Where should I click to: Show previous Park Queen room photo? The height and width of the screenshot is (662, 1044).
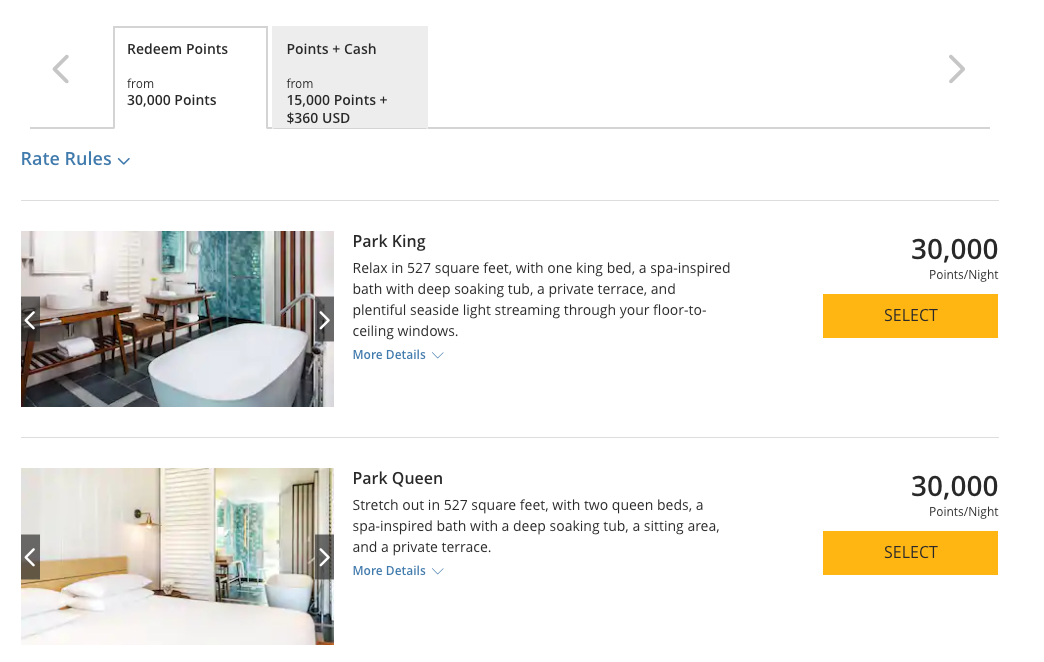pos(30,557)
